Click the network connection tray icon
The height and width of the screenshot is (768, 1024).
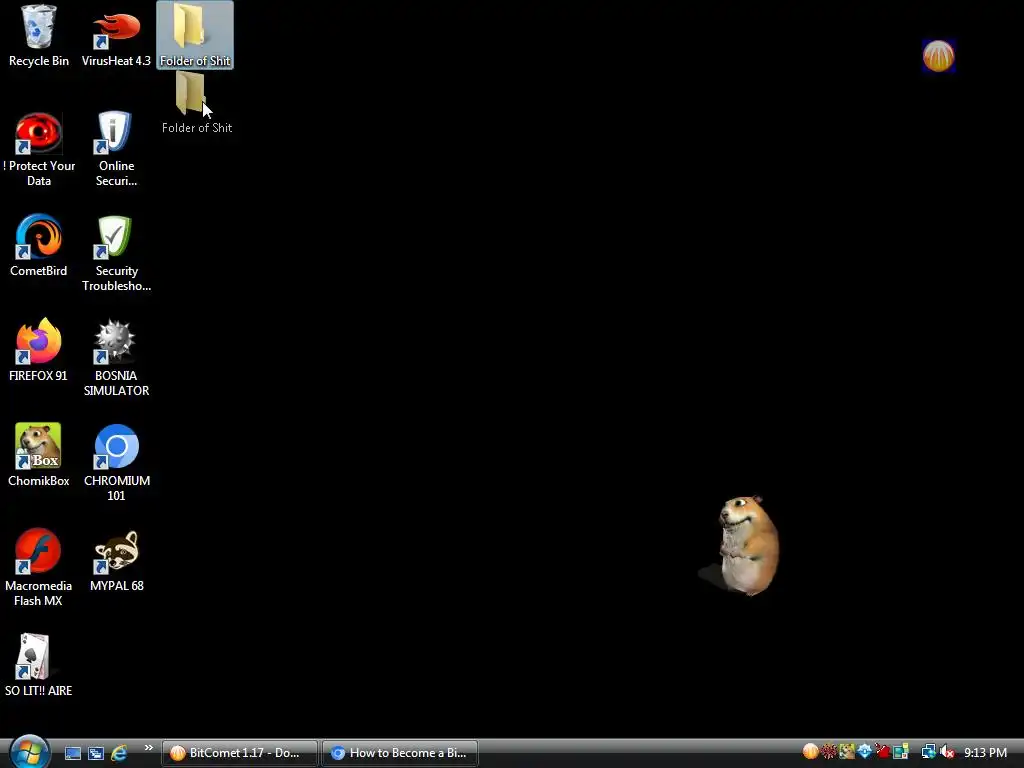click(x=928, y=752)
